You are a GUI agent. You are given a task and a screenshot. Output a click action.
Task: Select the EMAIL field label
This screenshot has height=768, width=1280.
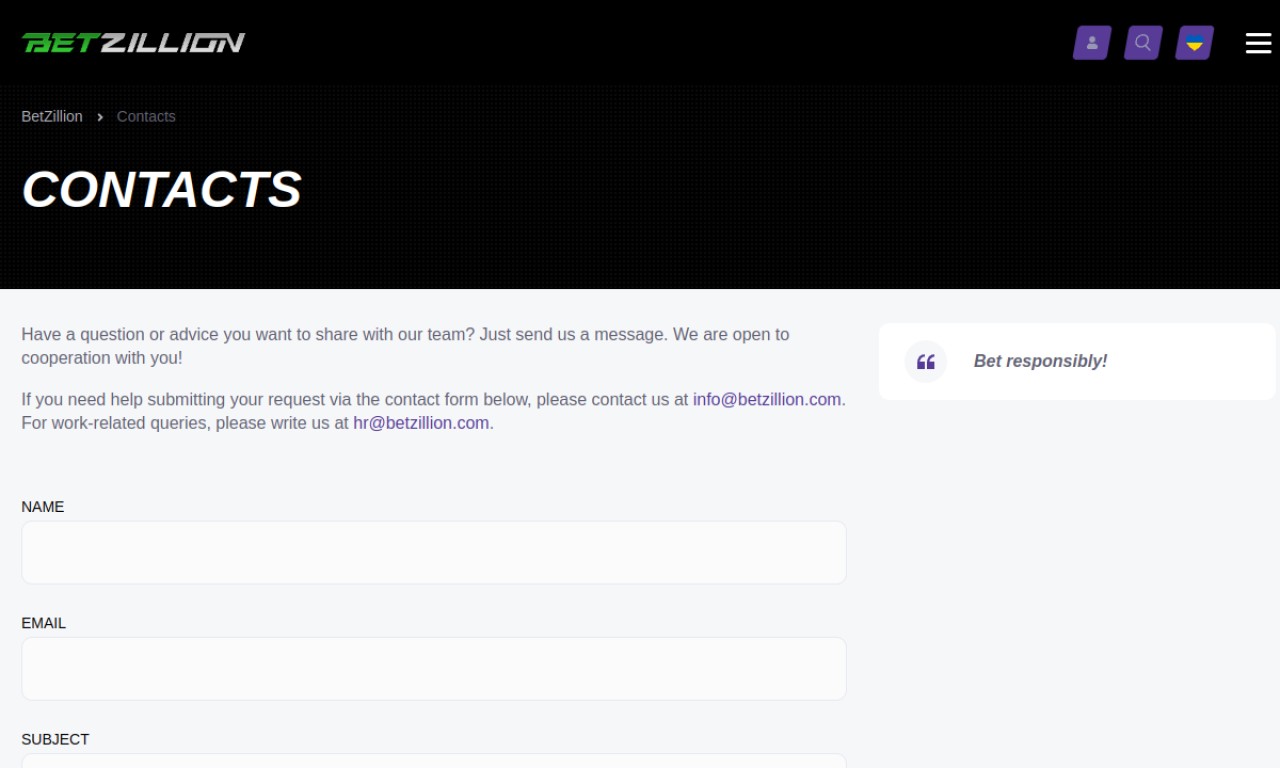(x=44, y=623)
